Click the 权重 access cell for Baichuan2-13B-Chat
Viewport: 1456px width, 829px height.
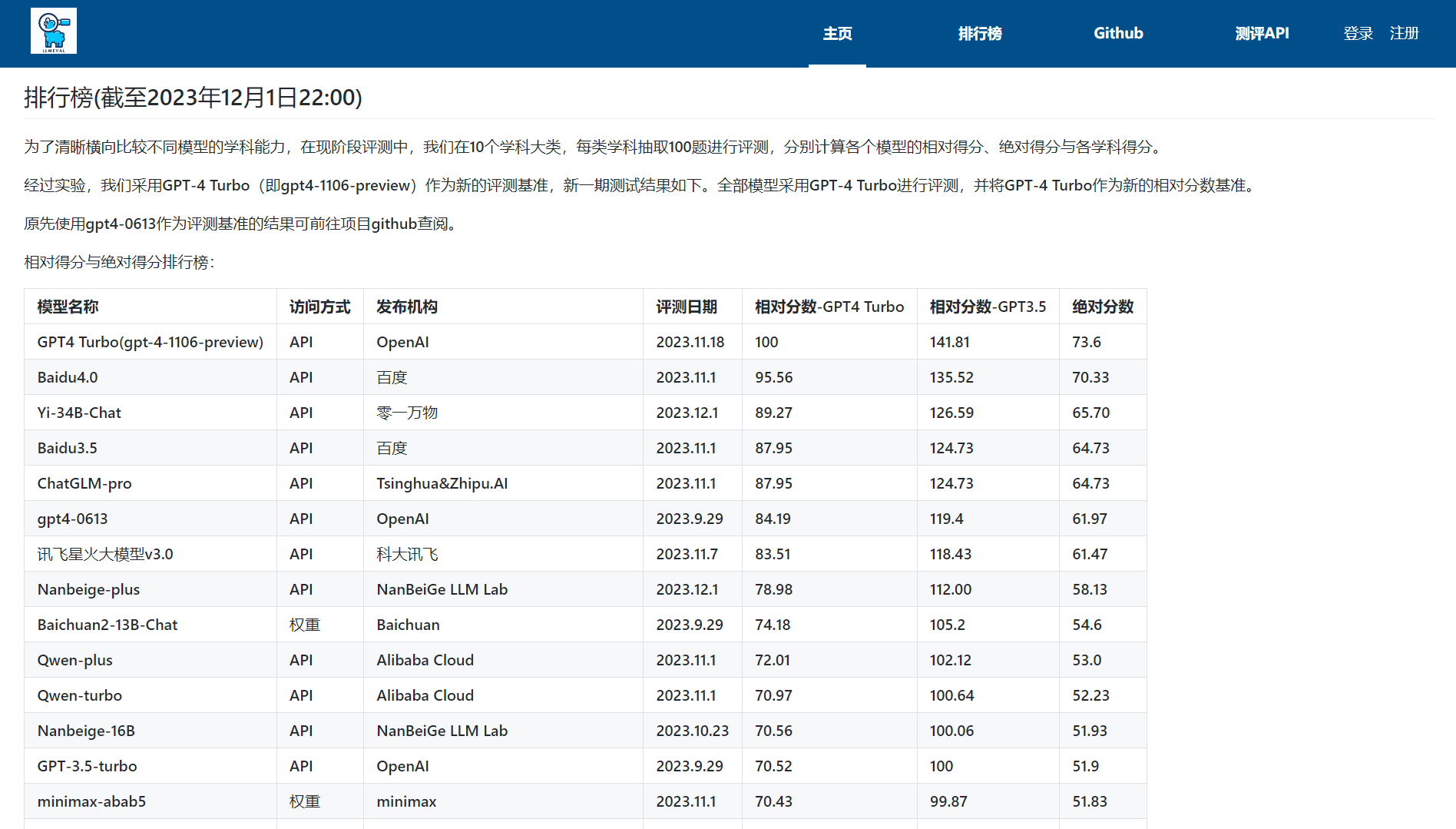point(320,625)
